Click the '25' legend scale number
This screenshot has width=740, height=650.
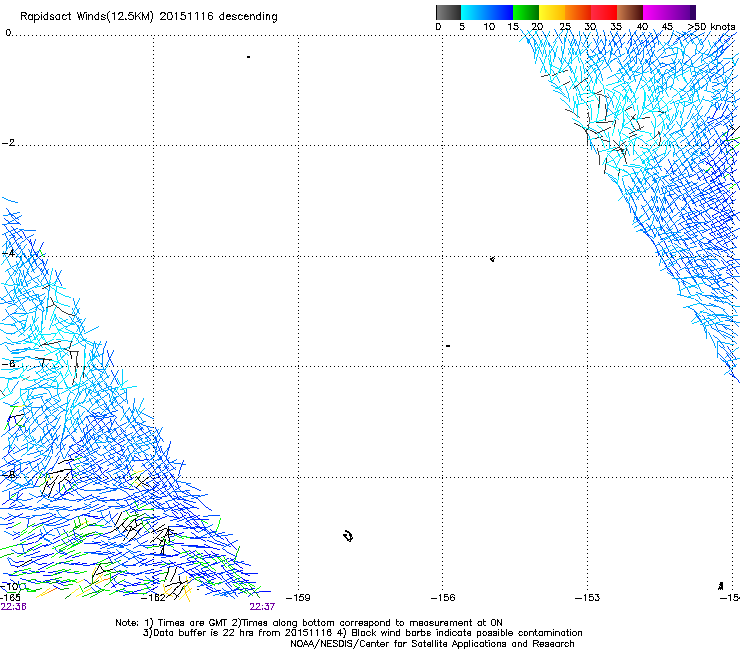(x=565, y=27)
